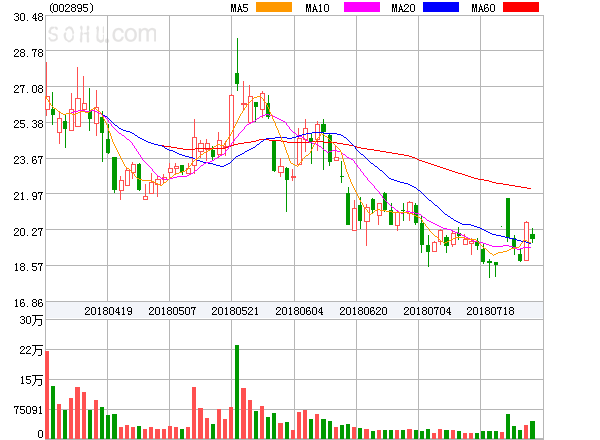Click the tall green candlestick after 20180718
The height and width of the screenshot is (440, 600).
pos(508,219)
